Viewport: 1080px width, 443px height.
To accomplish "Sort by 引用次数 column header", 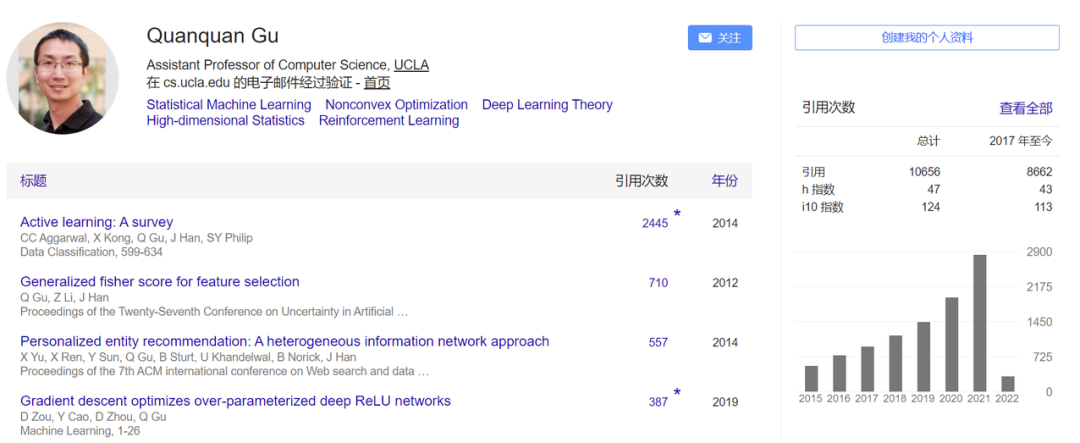I will (641, 181).
